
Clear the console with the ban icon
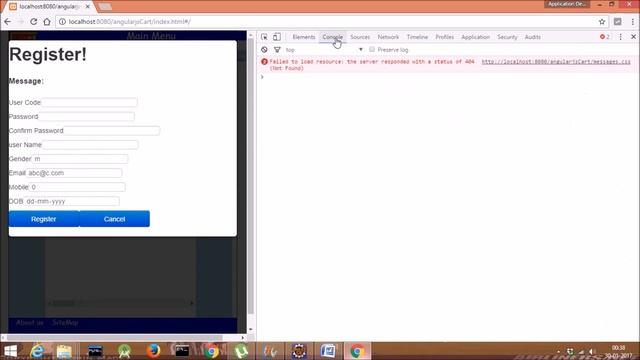tap(264, 49)
